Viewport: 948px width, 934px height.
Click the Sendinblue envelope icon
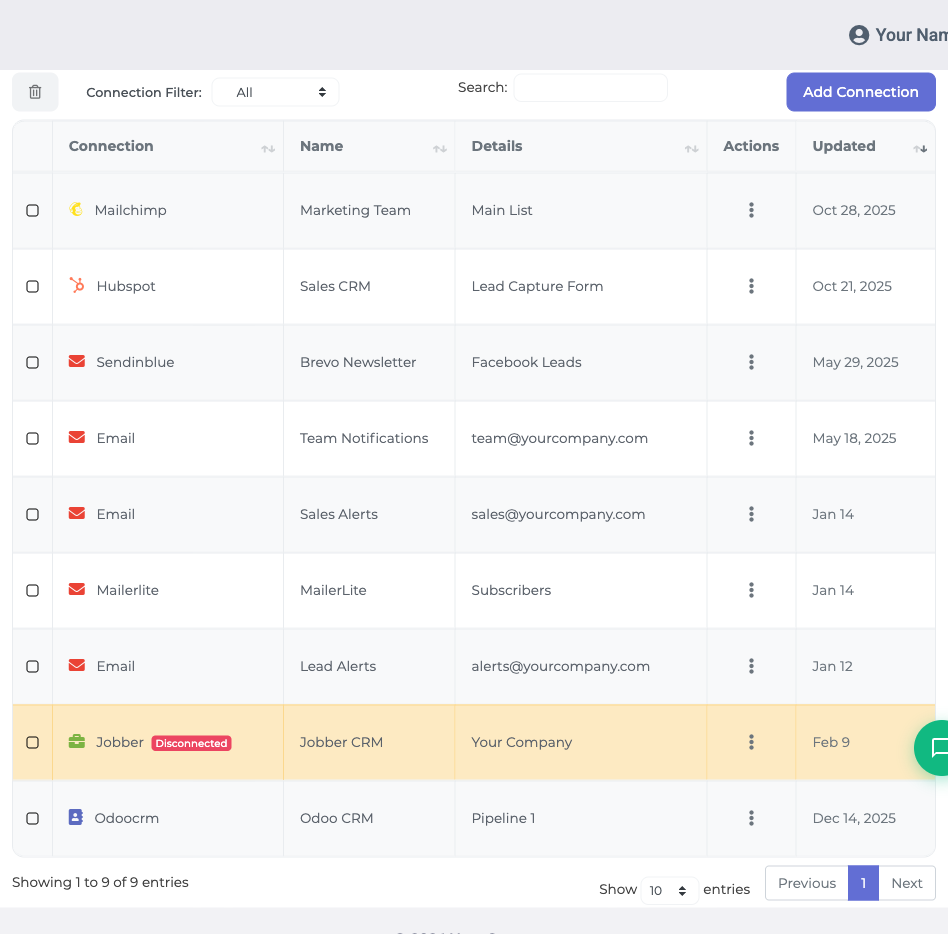(x=78, y=362)
